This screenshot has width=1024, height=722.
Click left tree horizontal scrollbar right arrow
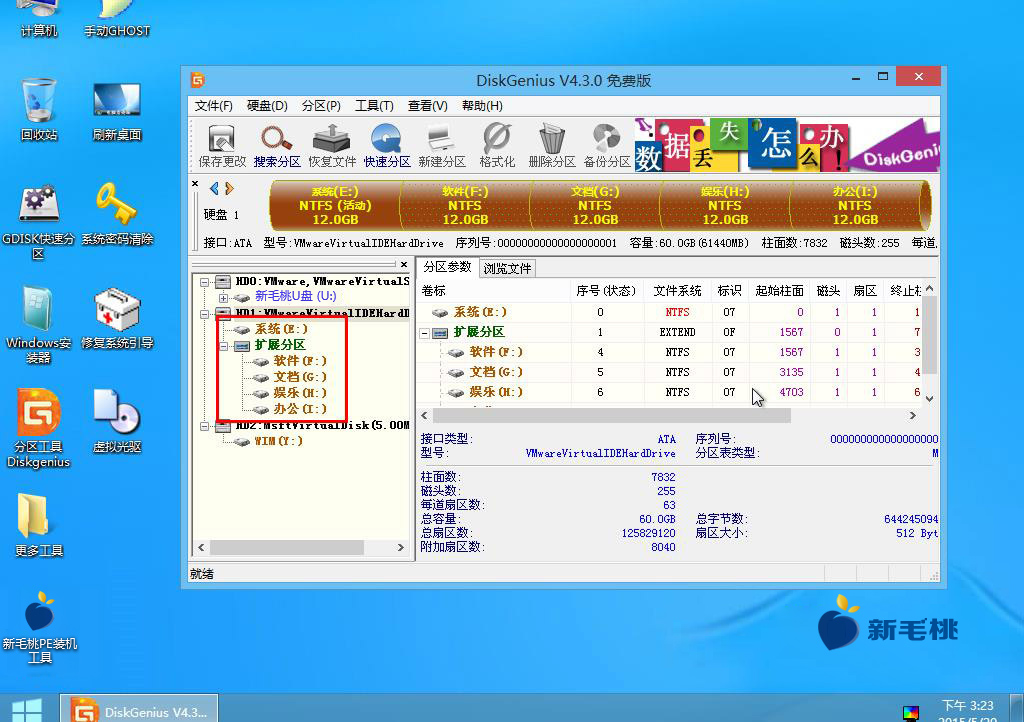point(401,548)
